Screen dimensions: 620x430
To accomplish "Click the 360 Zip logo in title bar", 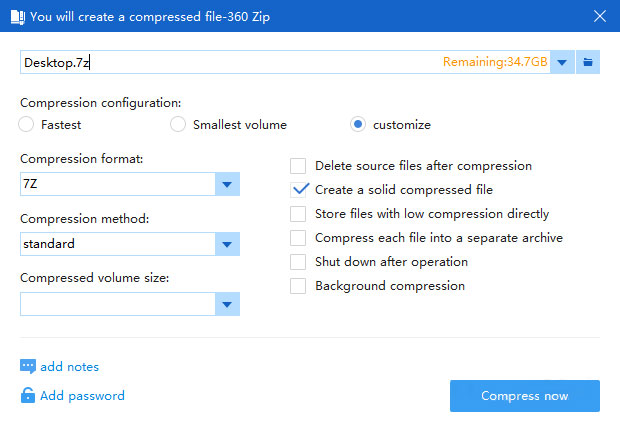I will pos(17,17).
